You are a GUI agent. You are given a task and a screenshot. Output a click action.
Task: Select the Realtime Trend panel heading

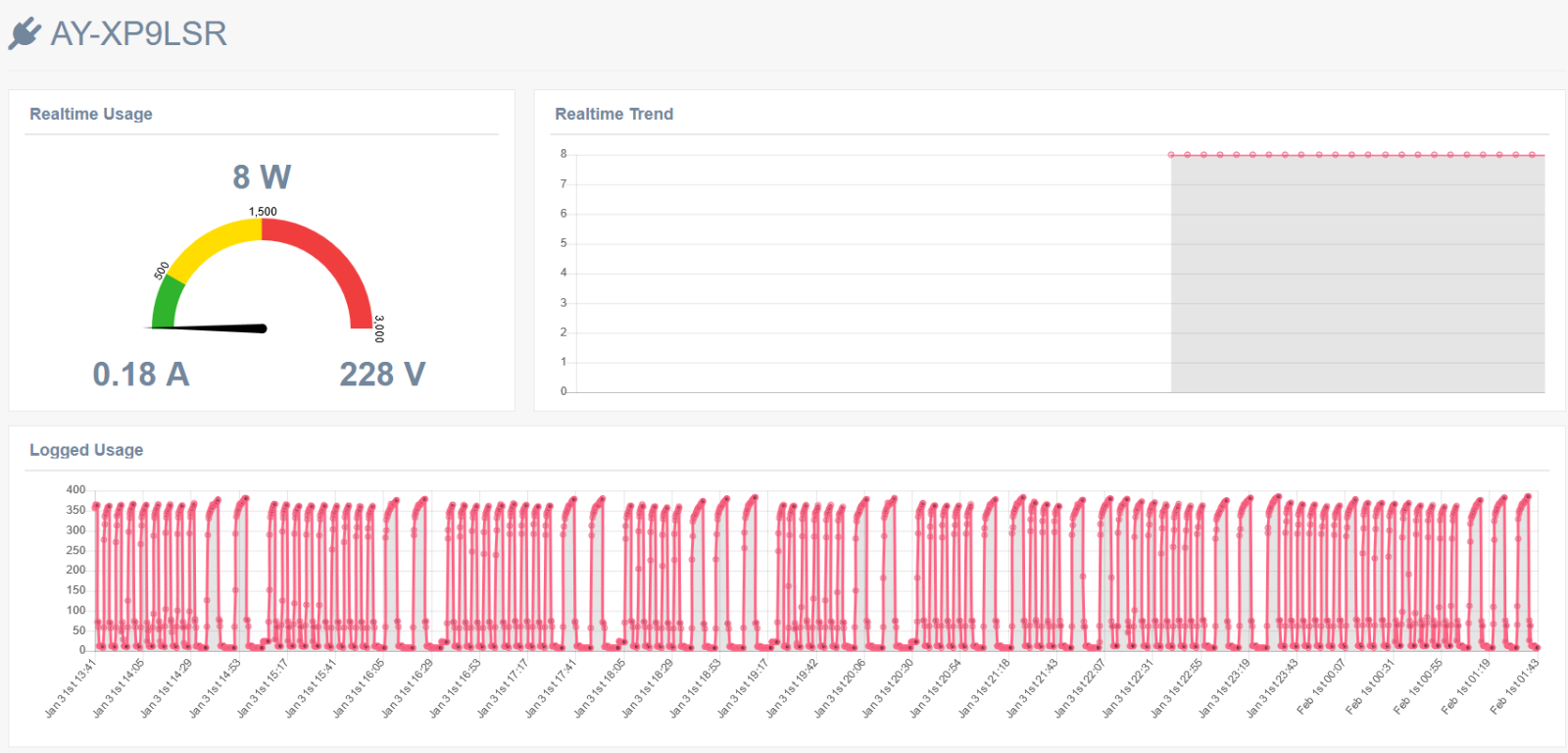(614, 114)
